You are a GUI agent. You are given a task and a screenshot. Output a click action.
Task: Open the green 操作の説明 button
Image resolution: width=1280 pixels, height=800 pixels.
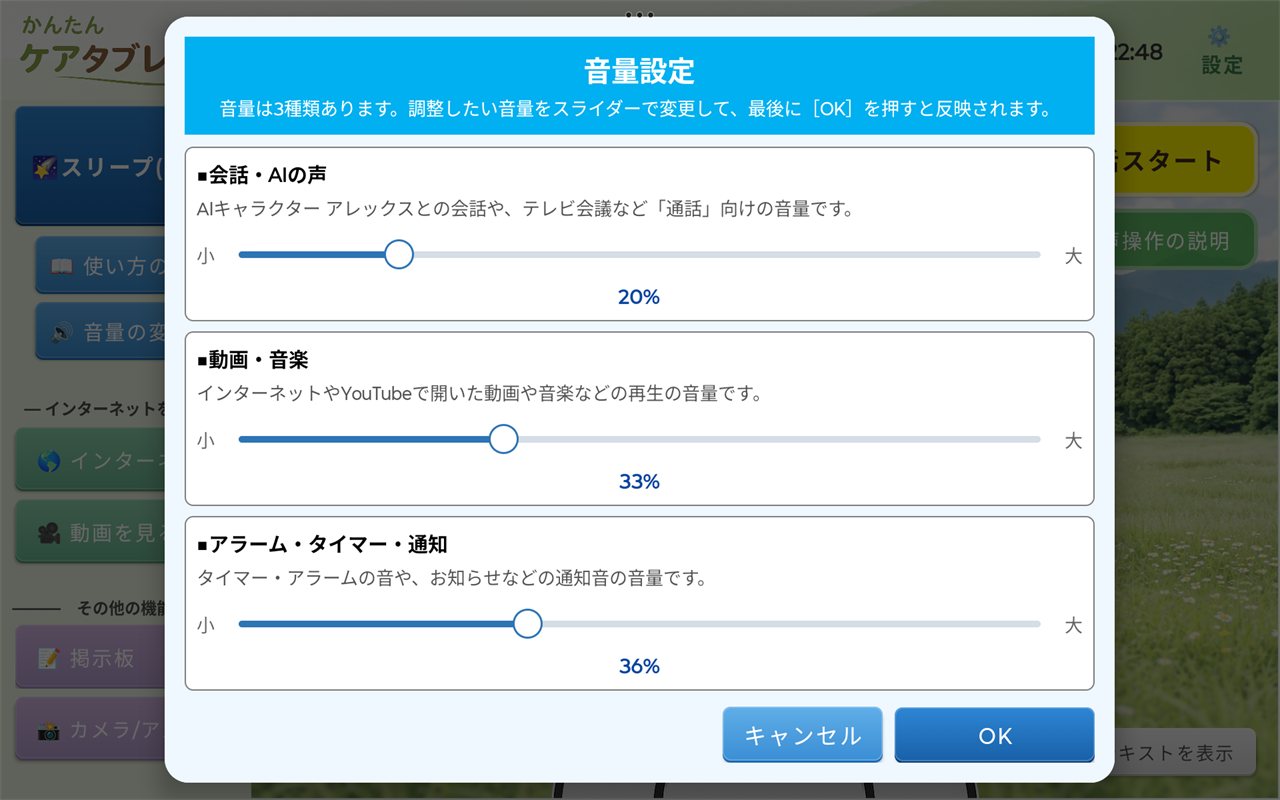pos(1185,240)
